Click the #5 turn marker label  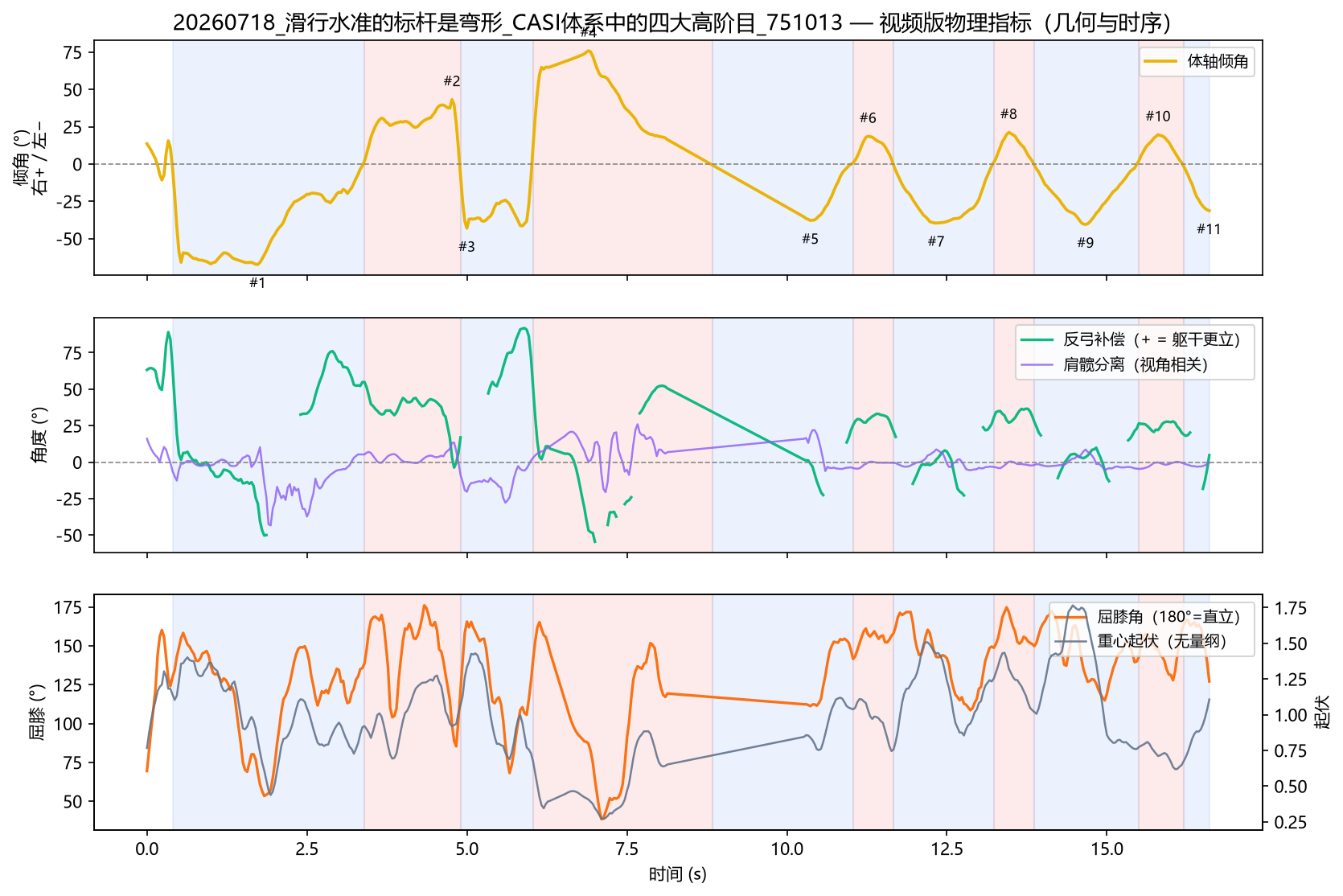tap(810, 239)
